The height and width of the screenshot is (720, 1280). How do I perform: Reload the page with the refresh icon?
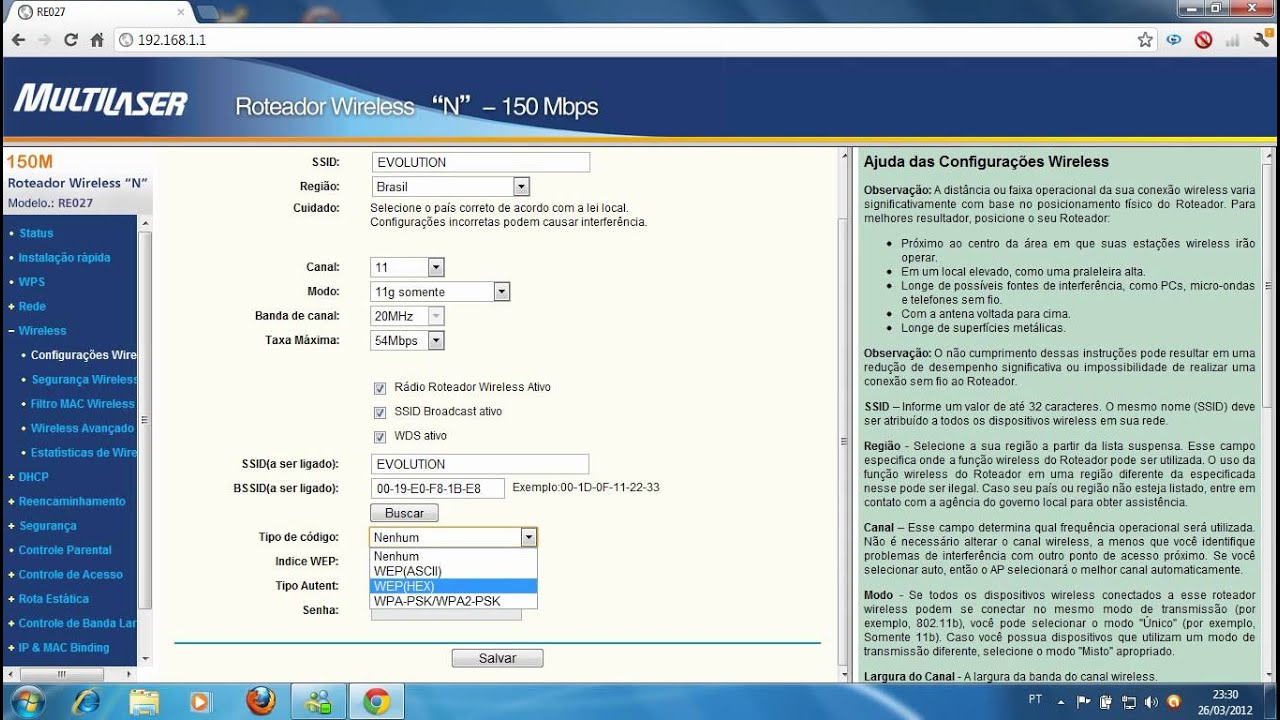coord(70,40)
